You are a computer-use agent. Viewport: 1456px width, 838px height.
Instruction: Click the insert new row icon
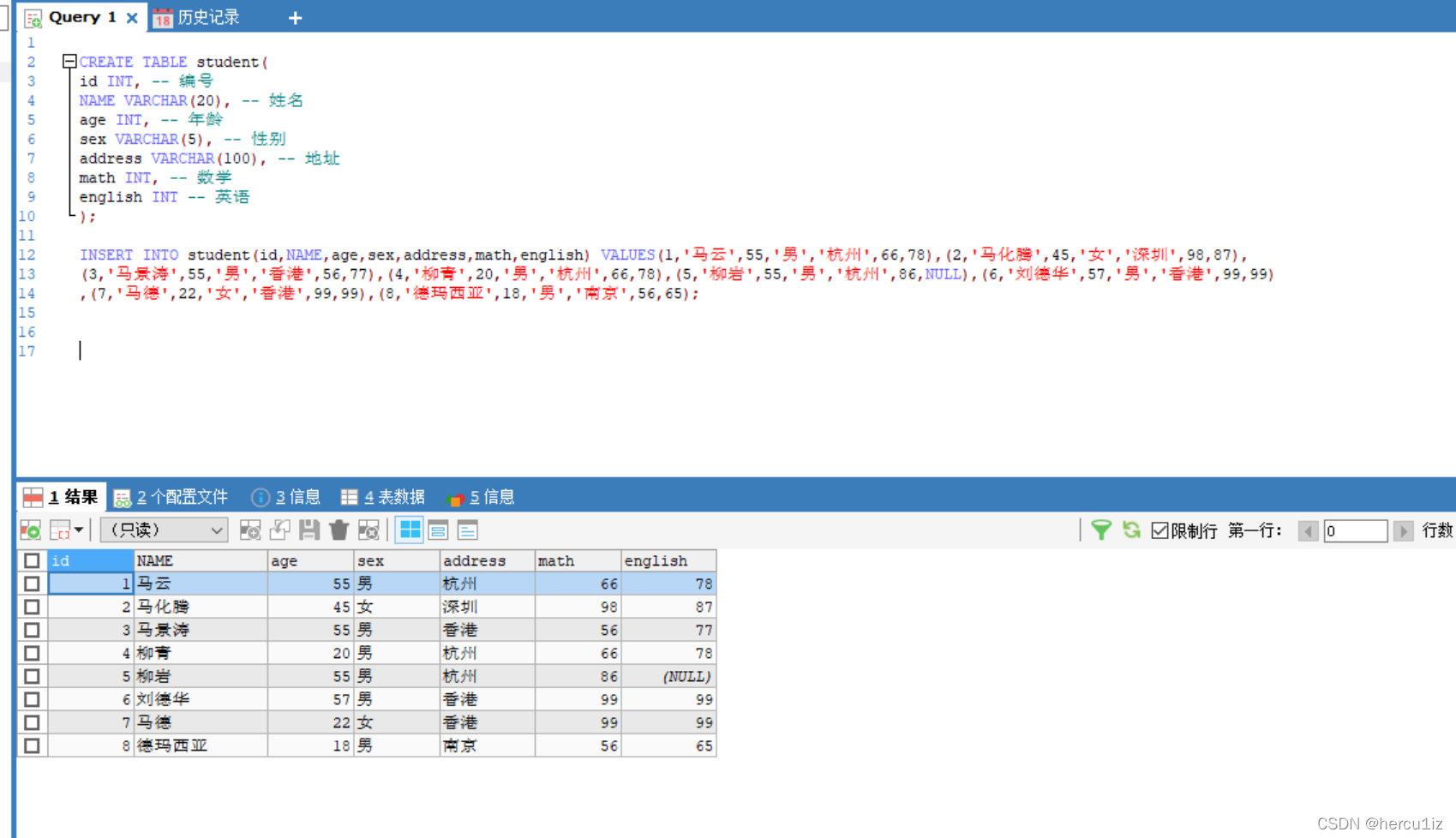pos(250,530)
